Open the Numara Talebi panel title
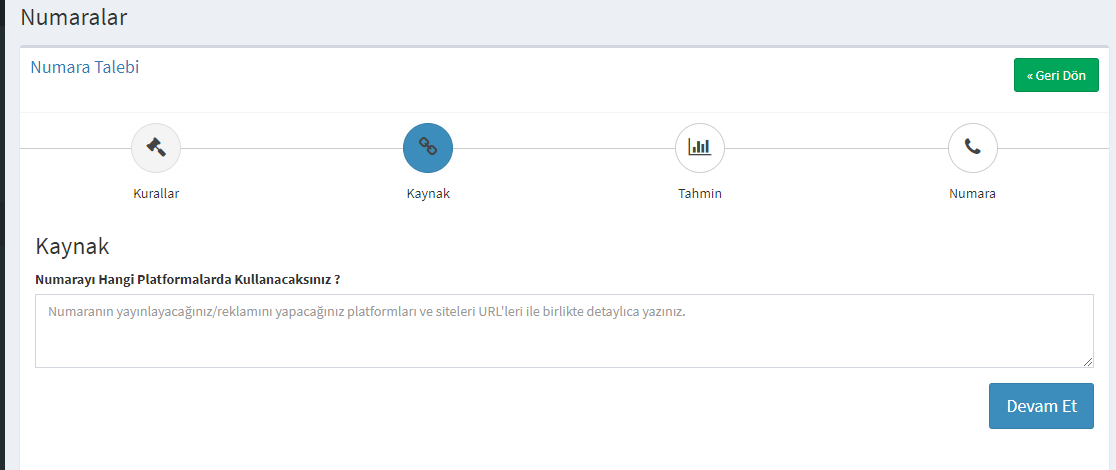This screenshot has height=470, width=1116. (85, 68)
